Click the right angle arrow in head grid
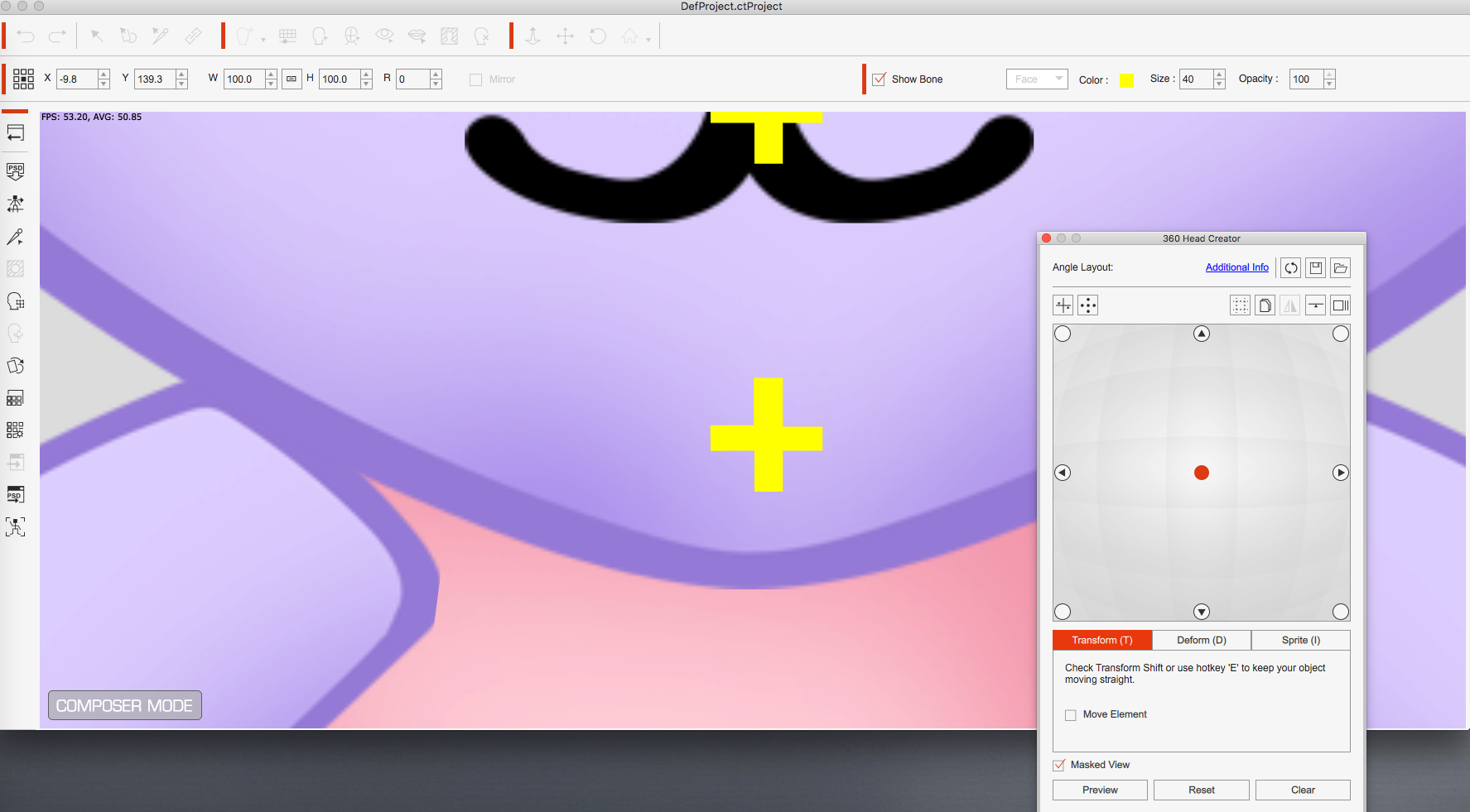 tap(1341, 473)
